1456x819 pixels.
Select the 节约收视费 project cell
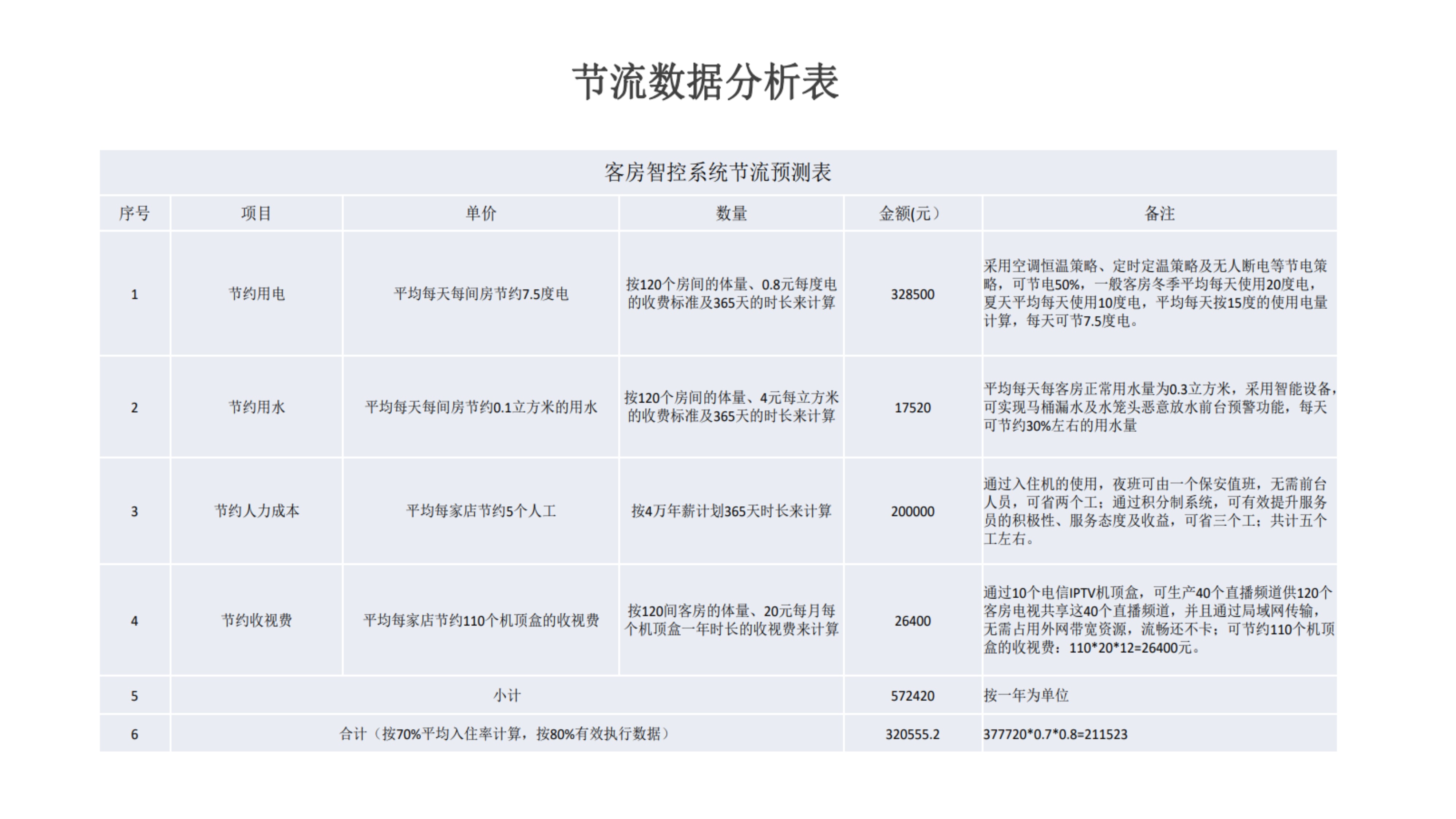tap(256, 621)
